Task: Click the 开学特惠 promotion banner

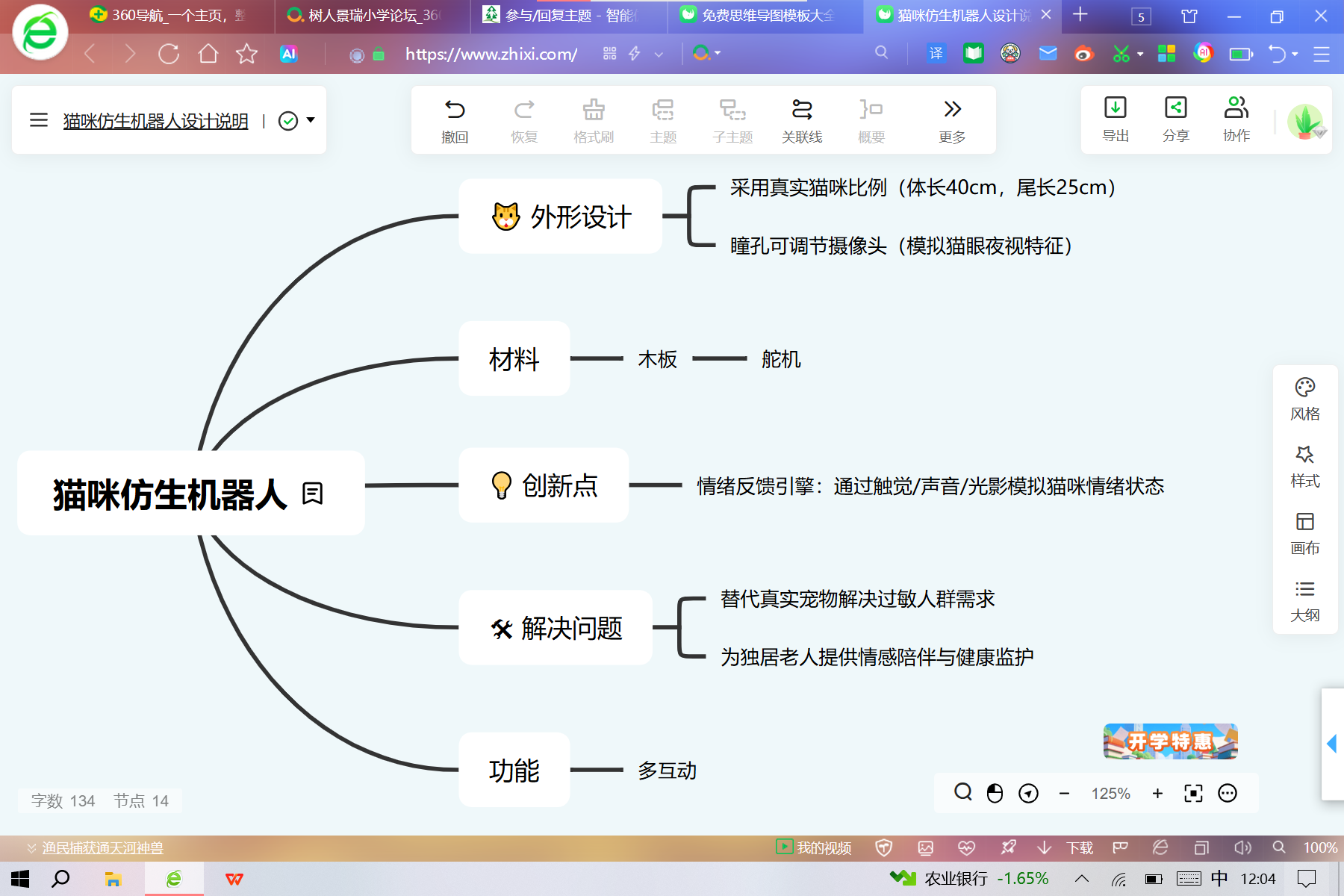Action: [x=1171, y=741]
